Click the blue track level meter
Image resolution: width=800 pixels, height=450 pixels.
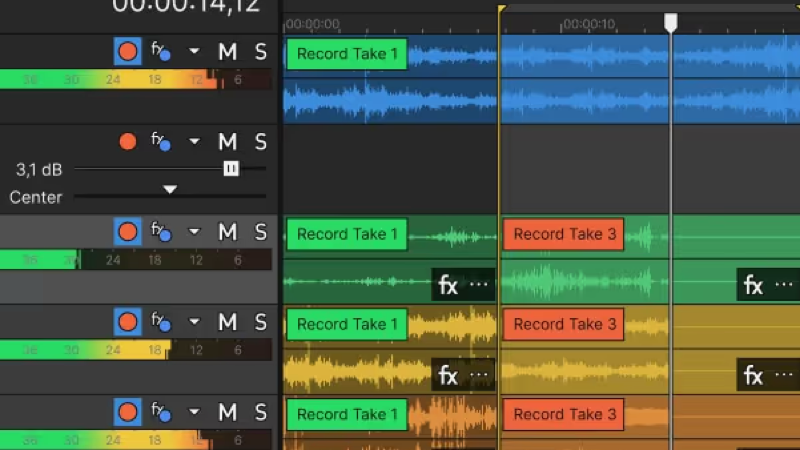(136, 79)
